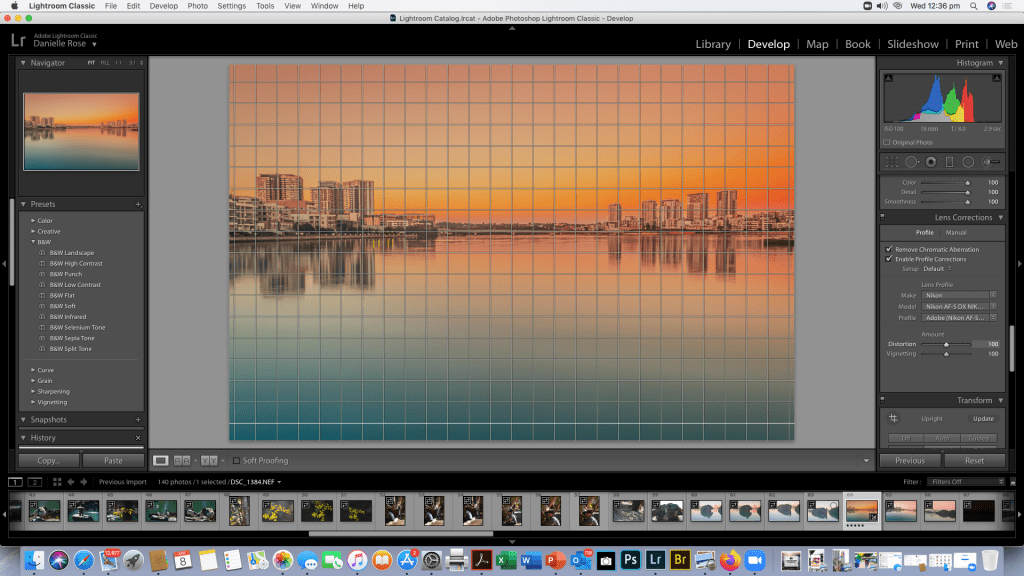Select the Spot Removal tool icon
Image resolution: width=1024 pixels, height=576 pixels.
(x=911, y=161)
